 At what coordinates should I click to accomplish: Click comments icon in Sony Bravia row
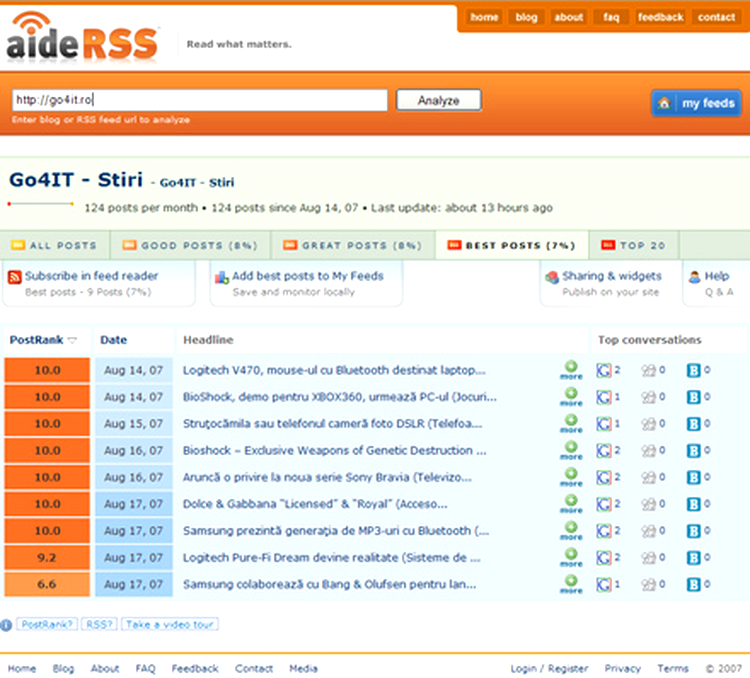(649, 478)
